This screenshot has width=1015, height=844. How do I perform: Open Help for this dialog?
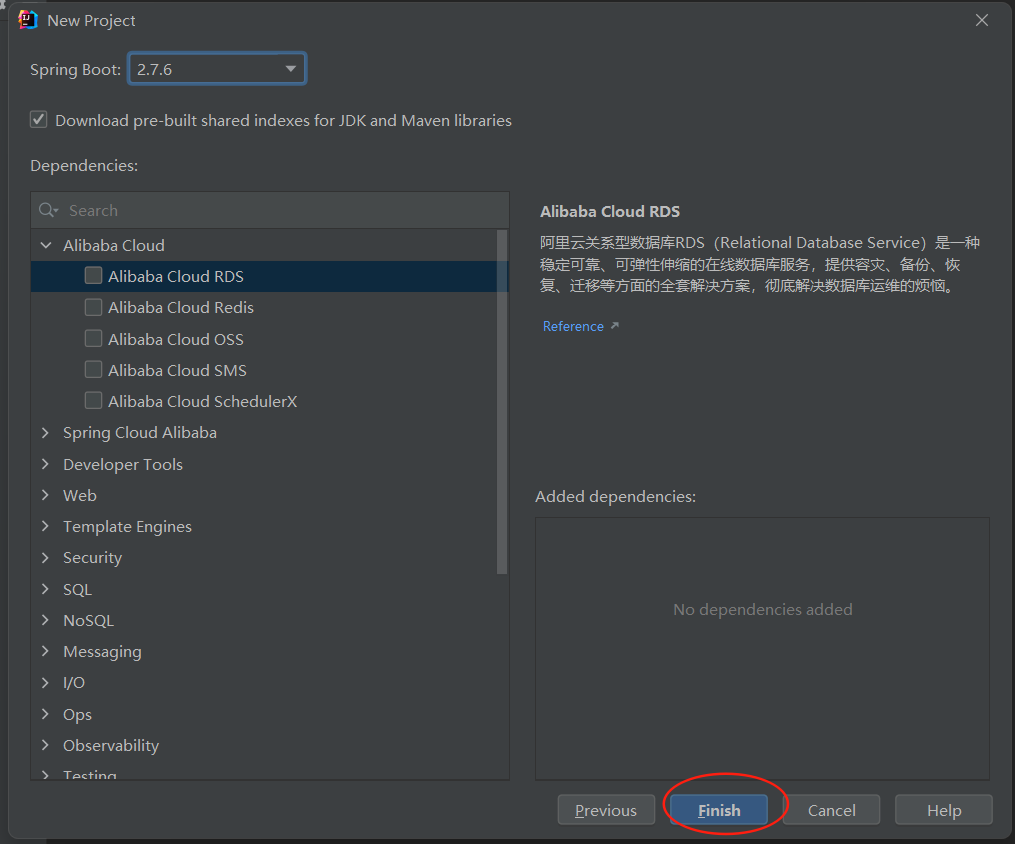944,810
